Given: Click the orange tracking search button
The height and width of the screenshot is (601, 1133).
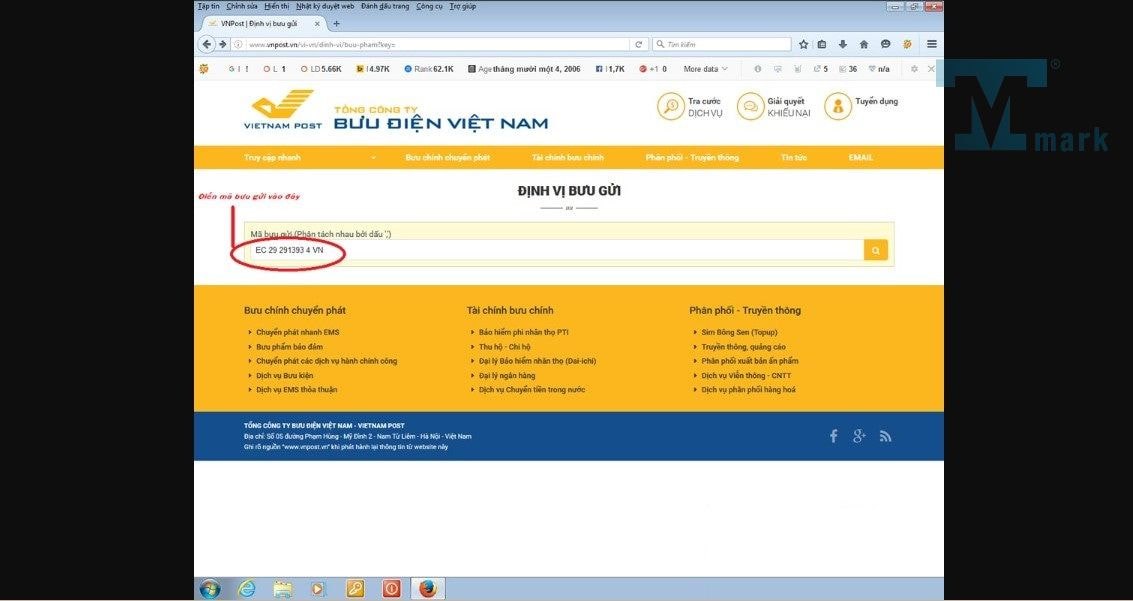Looking at the screenshot, I should [876, 251].
